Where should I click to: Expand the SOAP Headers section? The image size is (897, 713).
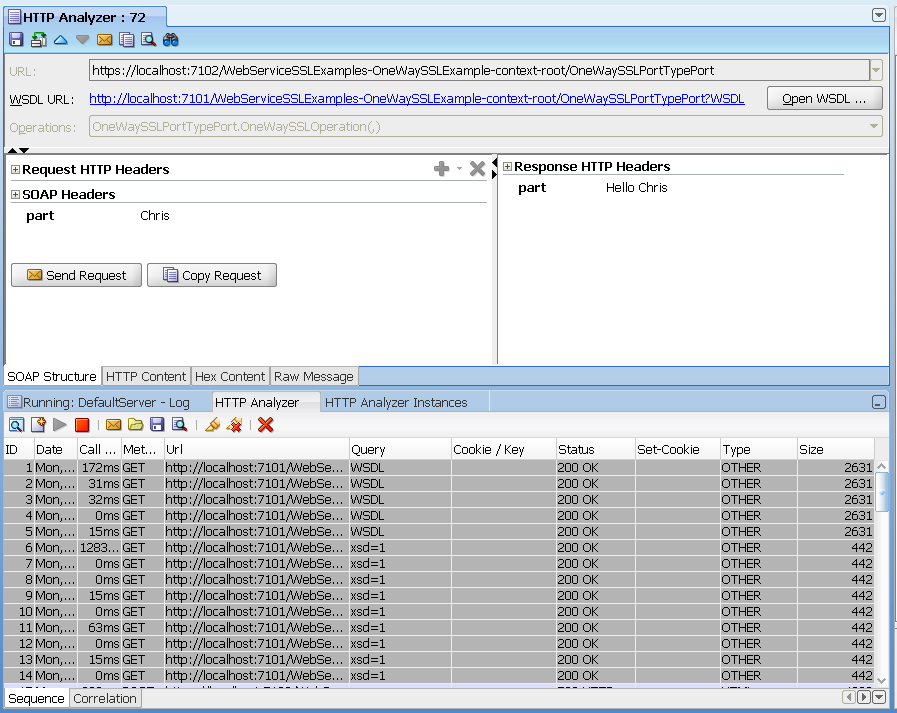pyautogui.click(x=15, y=195)
